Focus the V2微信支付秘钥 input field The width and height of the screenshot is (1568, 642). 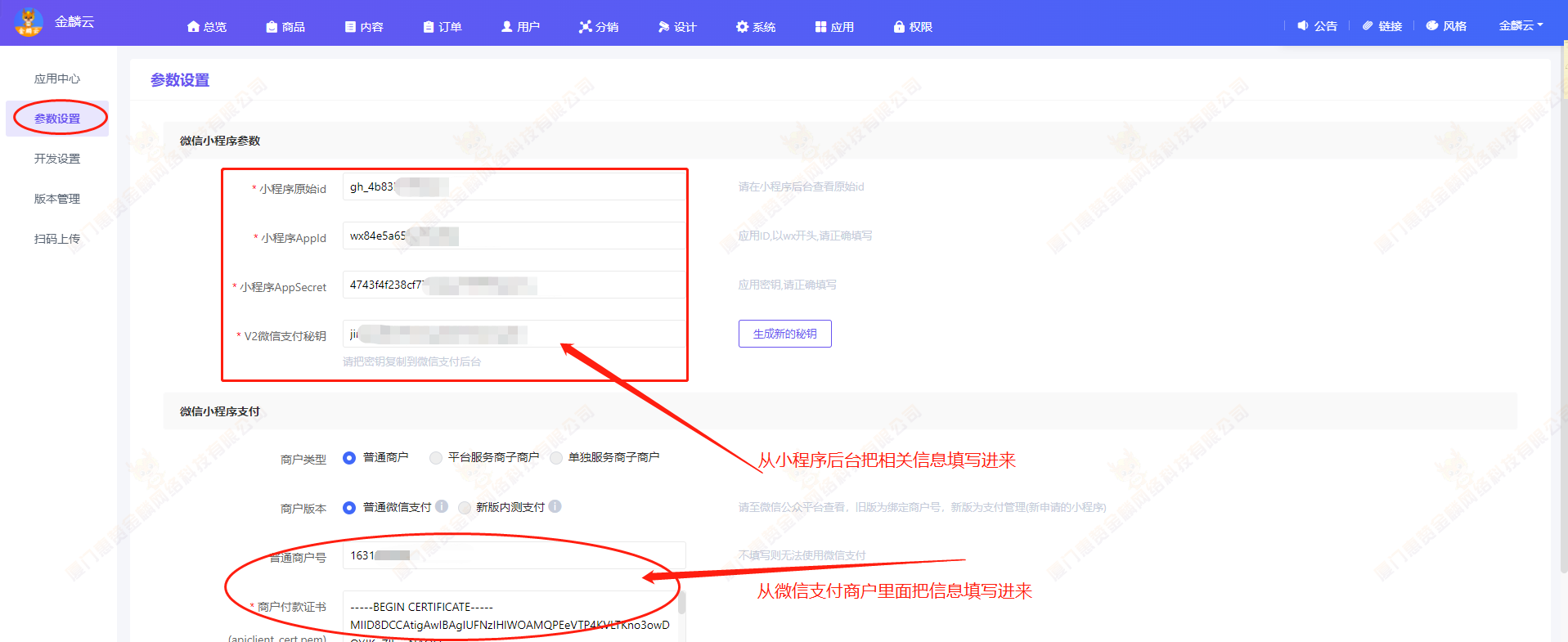click(514, 334)
